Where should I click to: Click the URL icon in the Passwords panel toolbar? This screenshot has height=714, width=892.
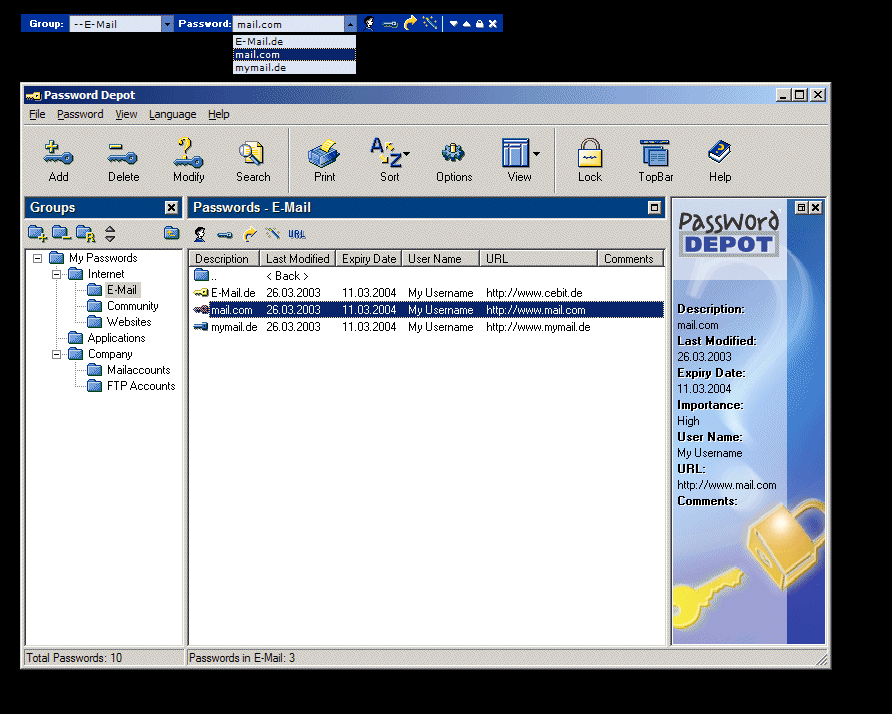click(x=296, y=234)
